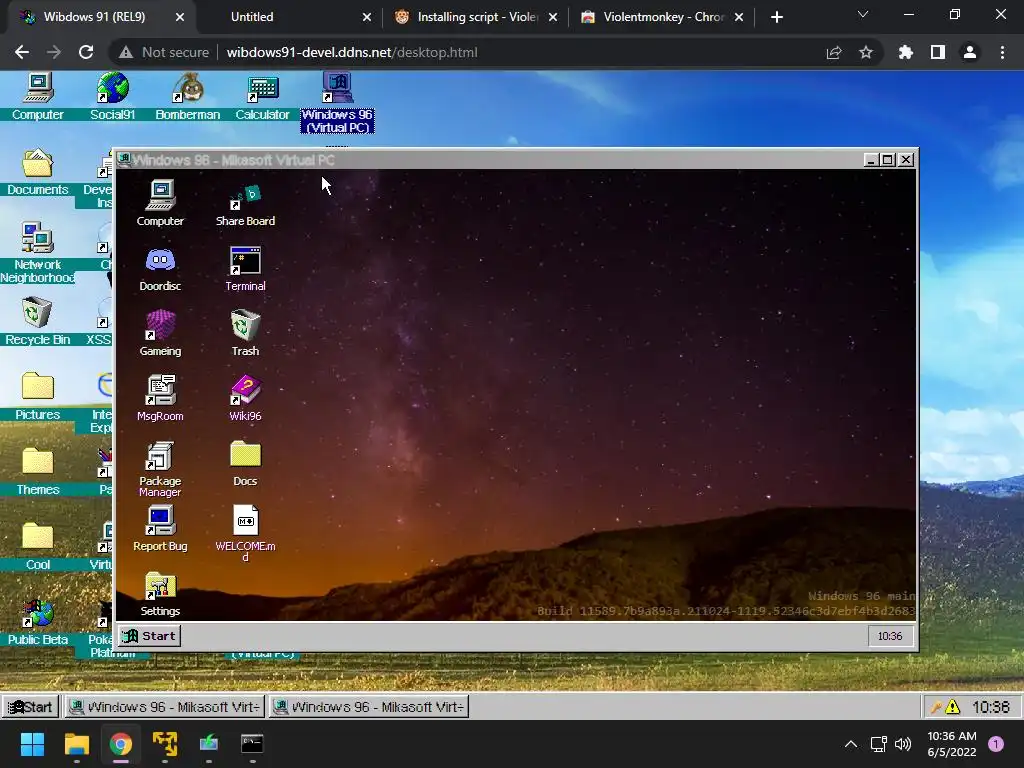Select the Windows 96 (Virtual PC) desktop icon
The height and width of the screenshot is (768, 1024).
(x=337, y=103)
